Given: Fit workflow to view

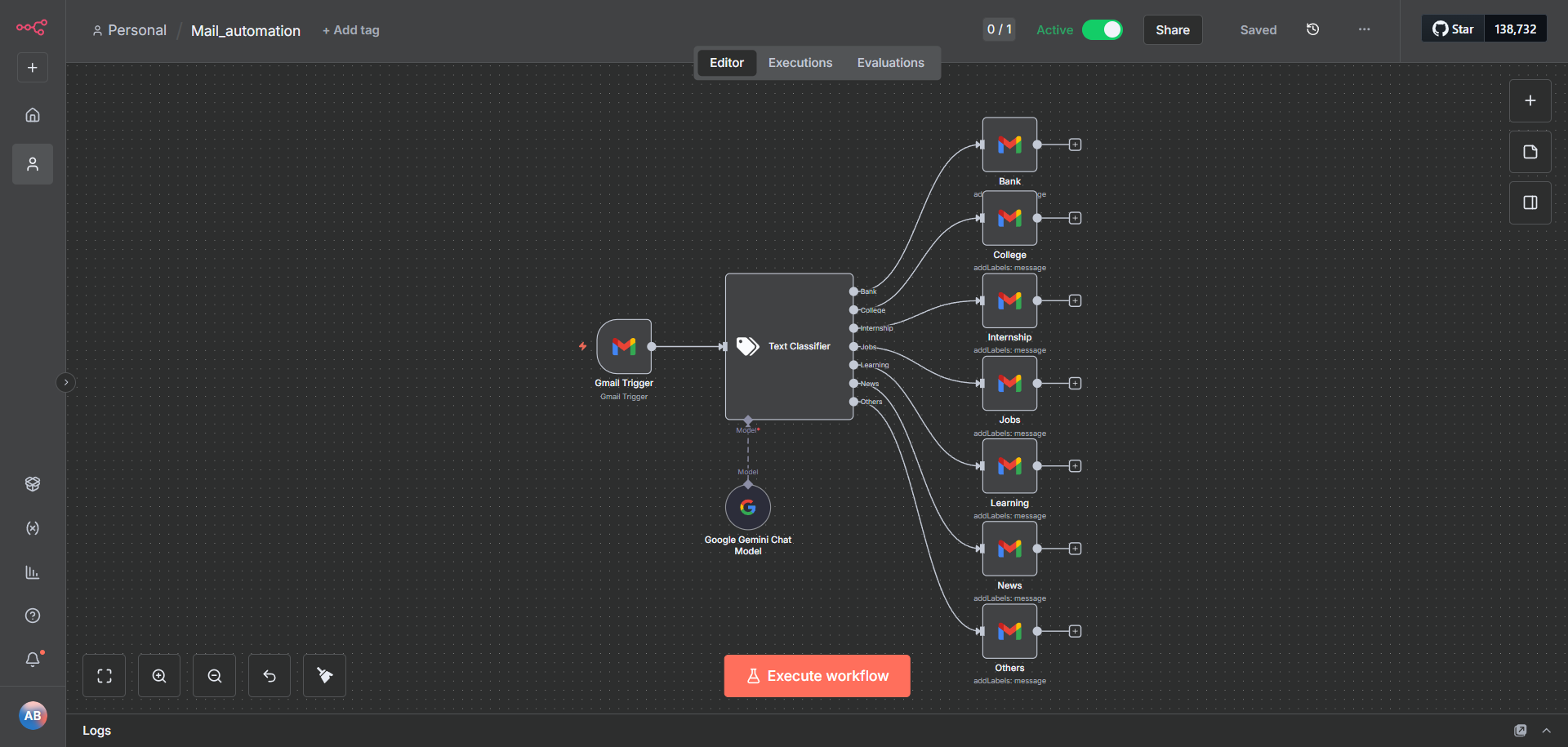Looking at the screenshot, I should coord(105,676).
